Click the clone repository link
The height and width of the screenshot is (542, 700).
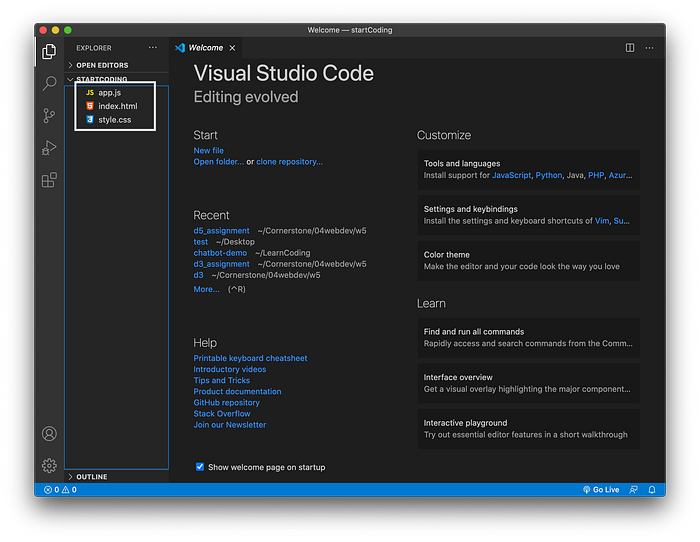tap(289, 162)
